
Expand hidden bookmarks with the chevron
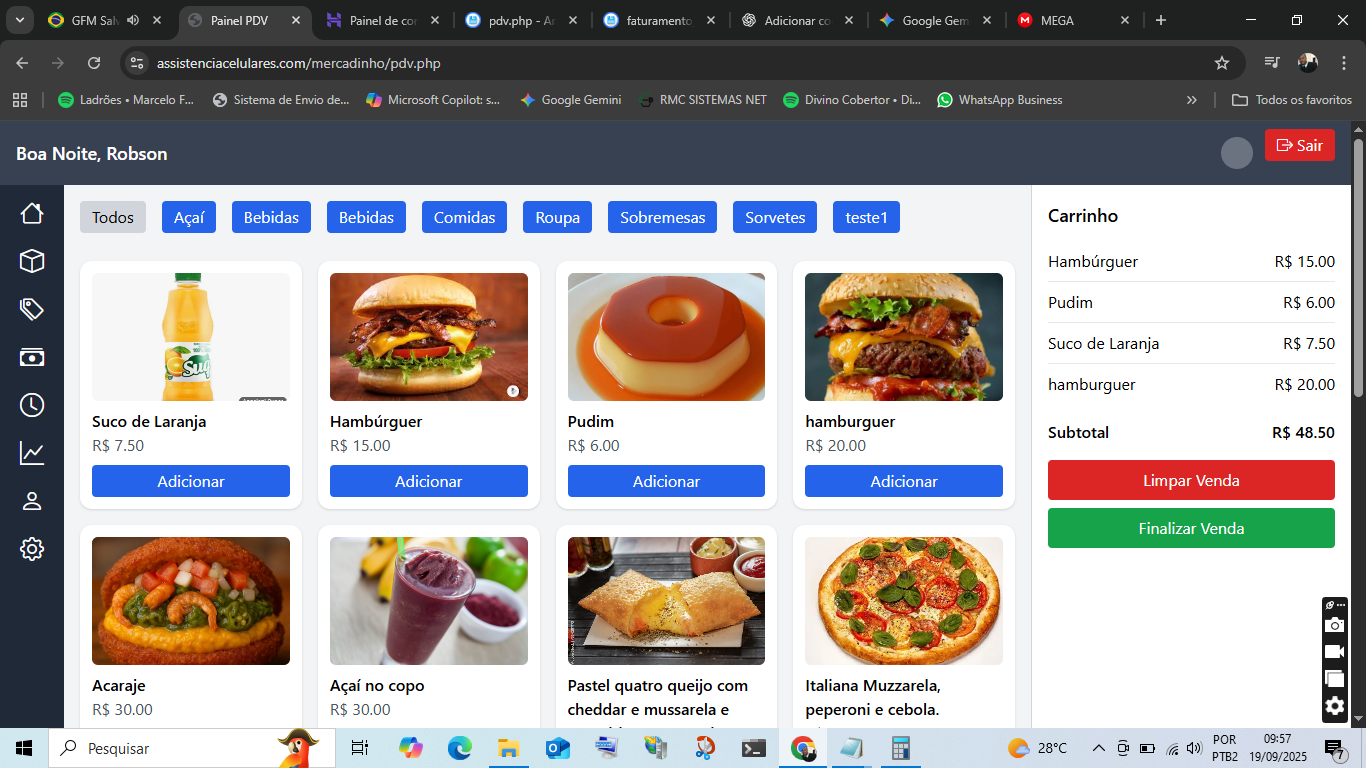[1192, 99]
